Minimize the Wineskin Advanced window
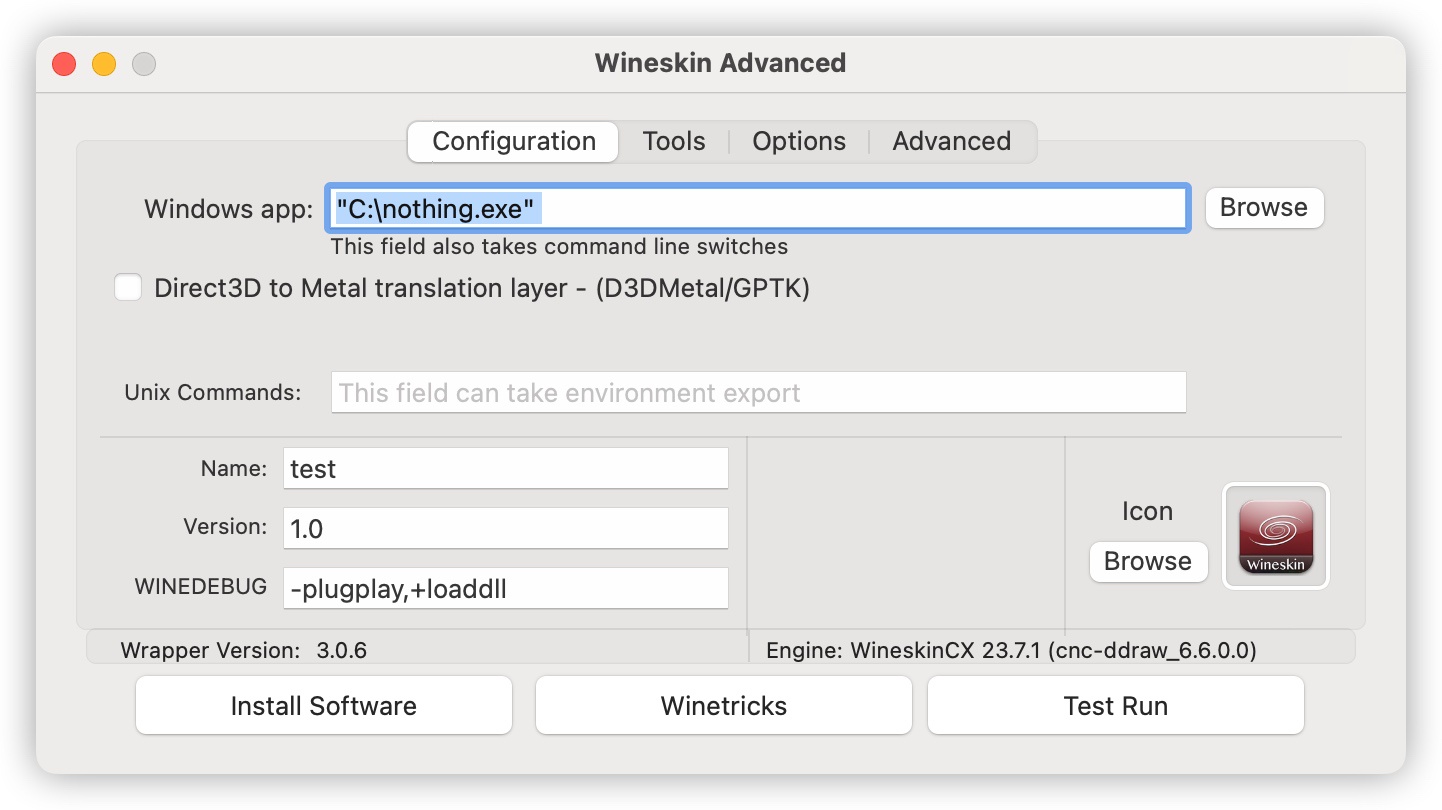 pos(103,63)
